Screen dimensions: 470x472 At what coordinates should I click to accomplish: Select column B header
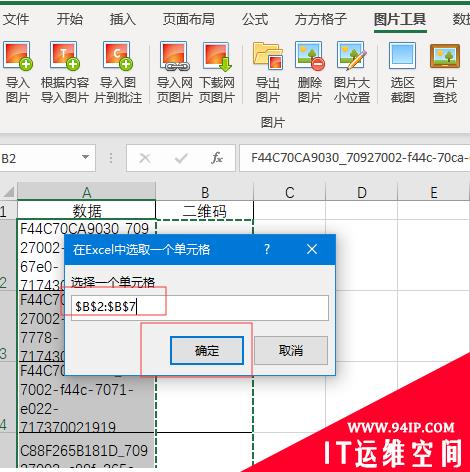tap(205, 192)
